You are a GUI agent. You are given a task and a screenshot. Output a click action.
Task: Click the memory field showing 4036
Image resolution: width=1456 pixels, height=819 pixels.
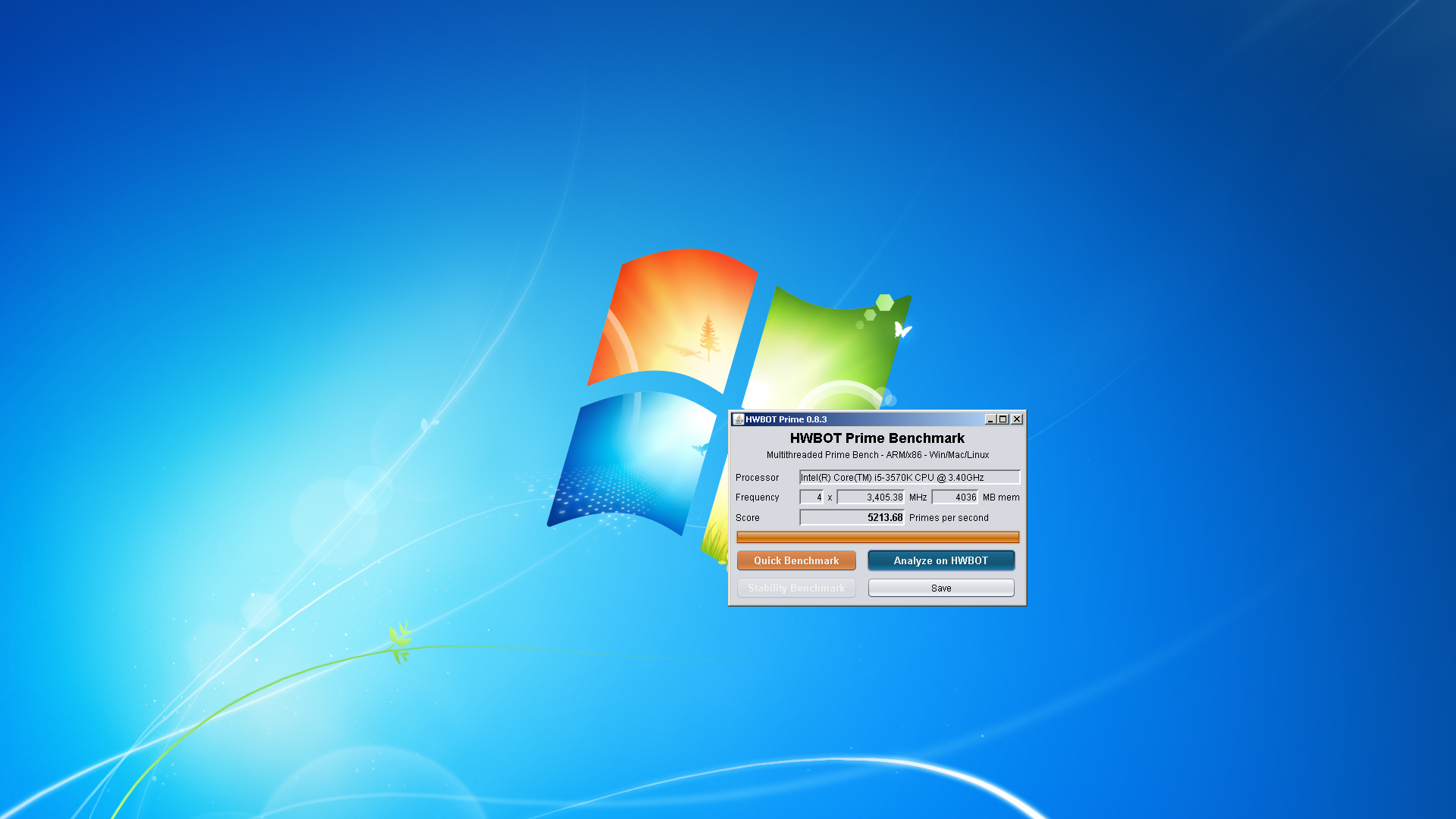coord(955,497)
